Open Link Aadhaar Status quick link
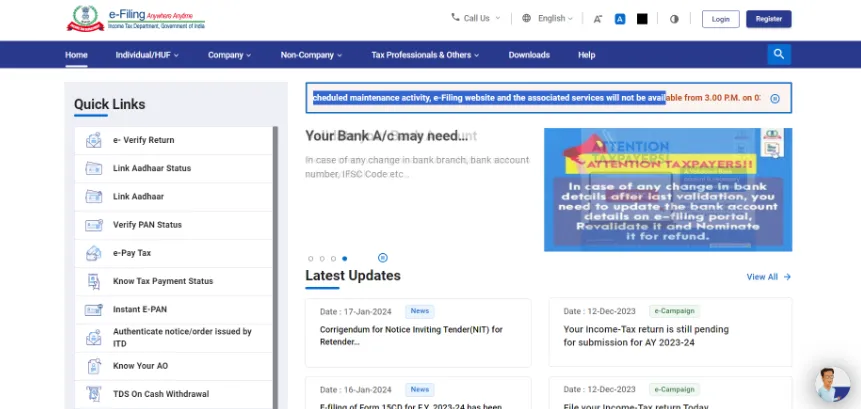 point(174,169)
